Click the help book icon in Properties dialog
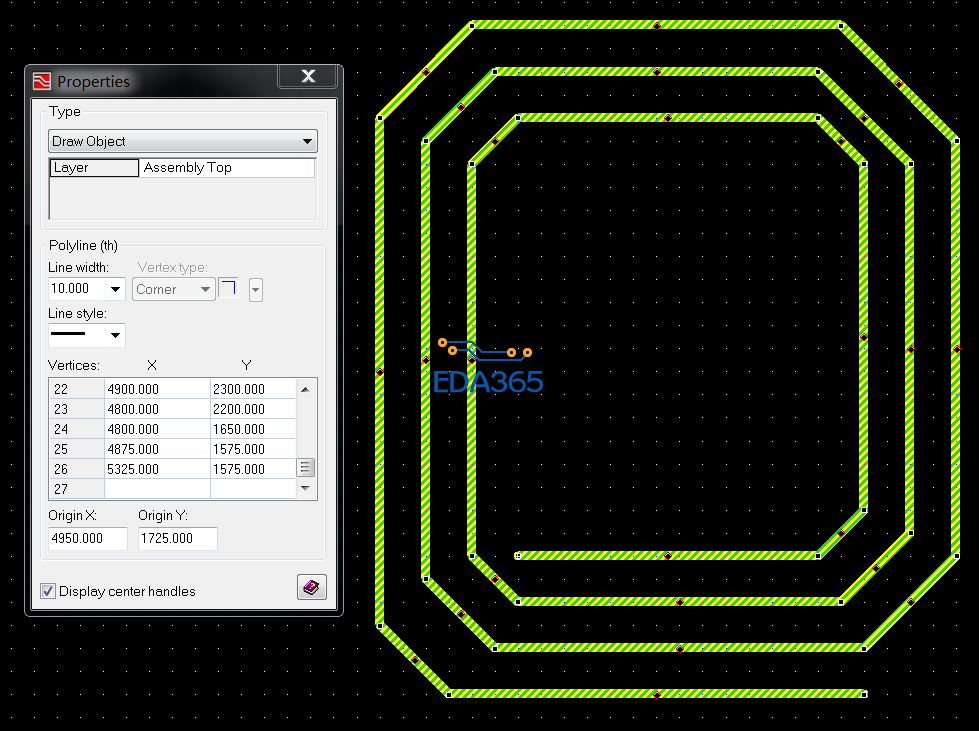 (312, 587)
